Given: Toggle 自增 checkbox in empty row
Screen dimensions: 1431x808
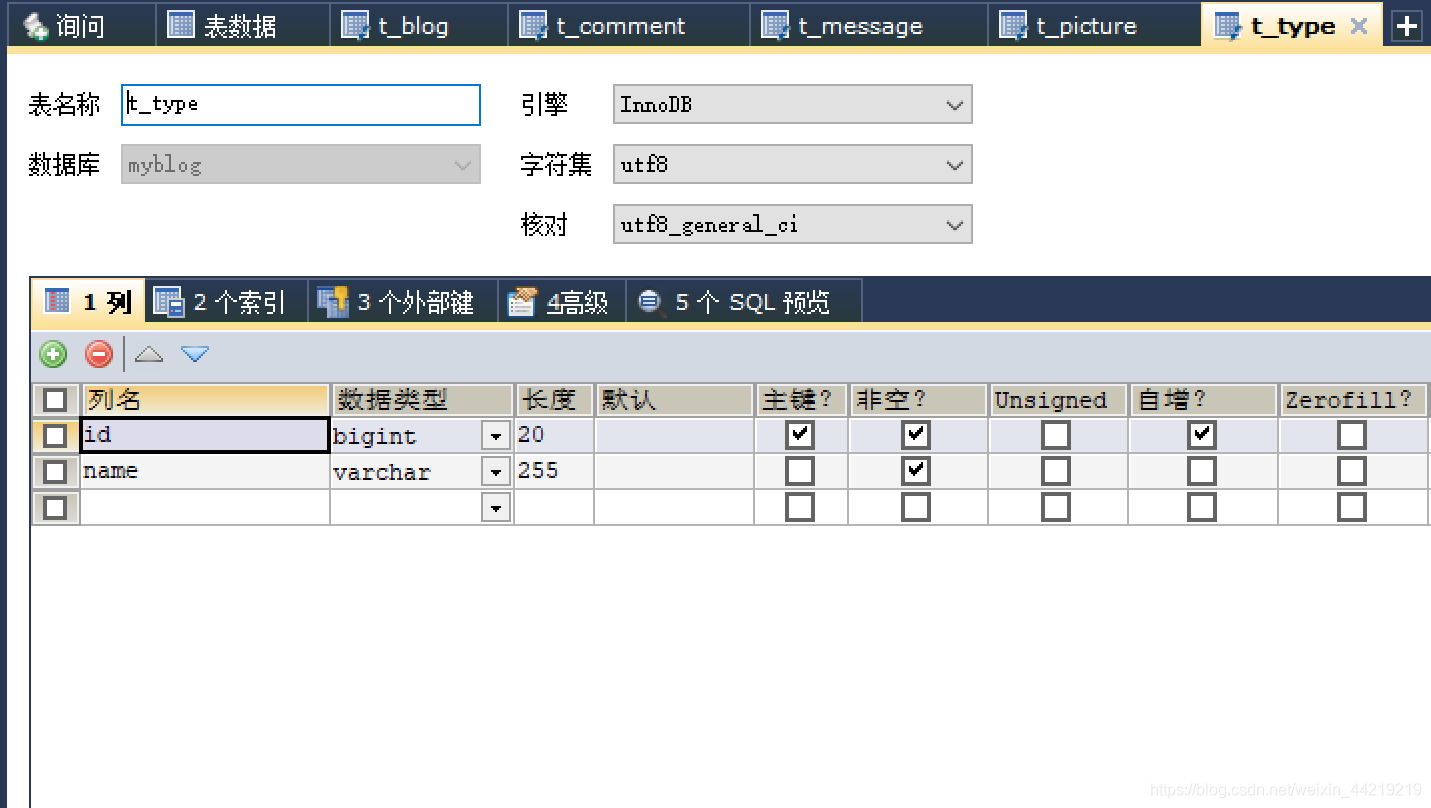Looking at the screenshot, I should coord(1202,507).
